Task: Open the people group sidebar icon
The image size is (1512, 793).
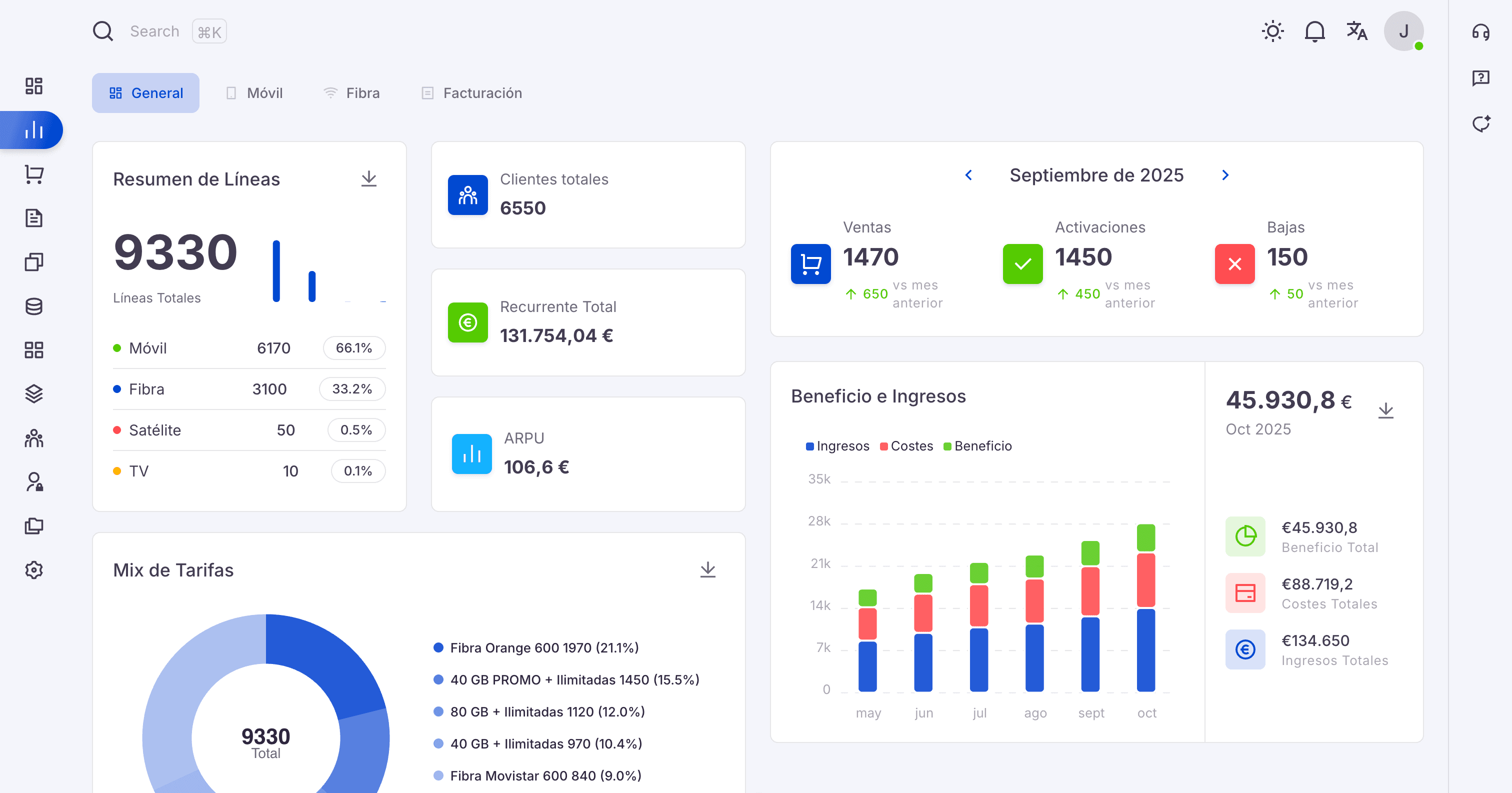Action: point(34,438)
